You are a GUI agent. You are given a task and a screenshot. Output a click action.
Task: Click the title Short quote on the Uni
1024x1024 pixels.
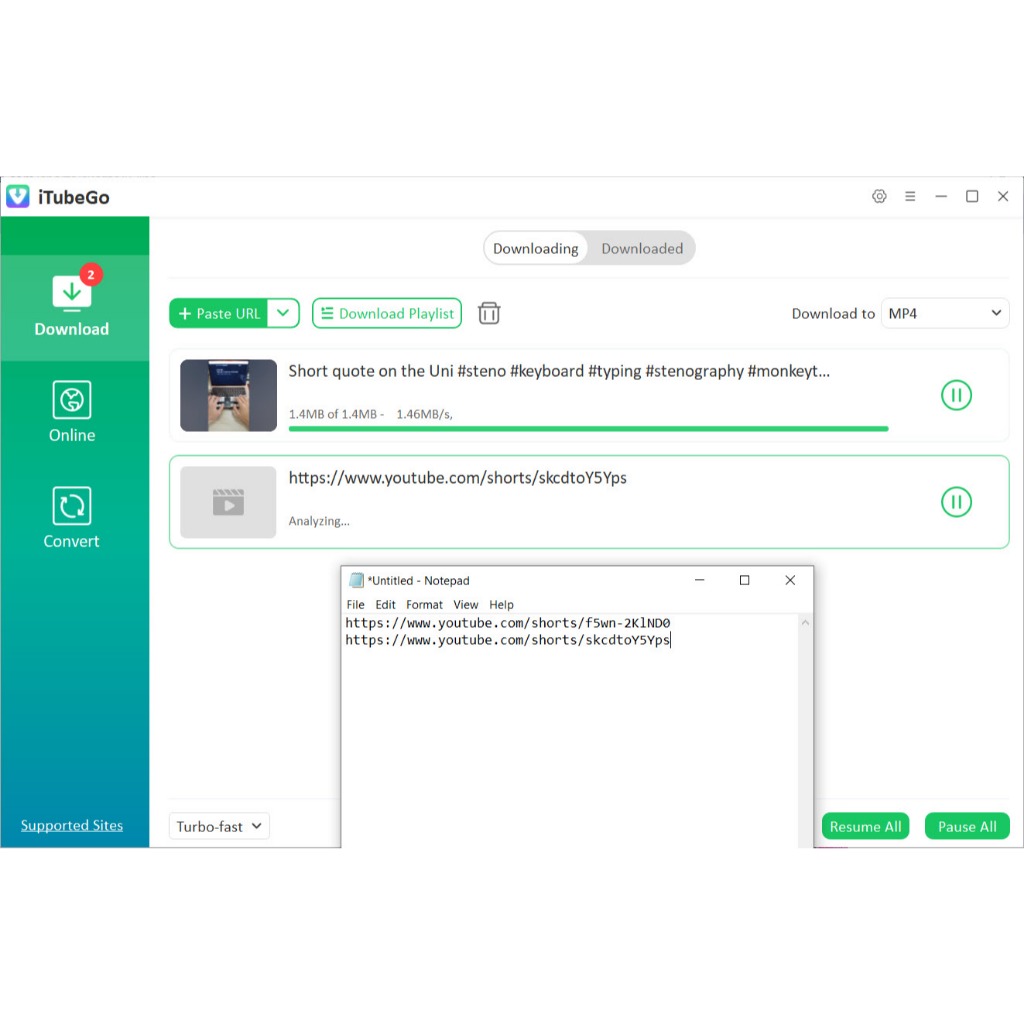(x=559, y=371)
